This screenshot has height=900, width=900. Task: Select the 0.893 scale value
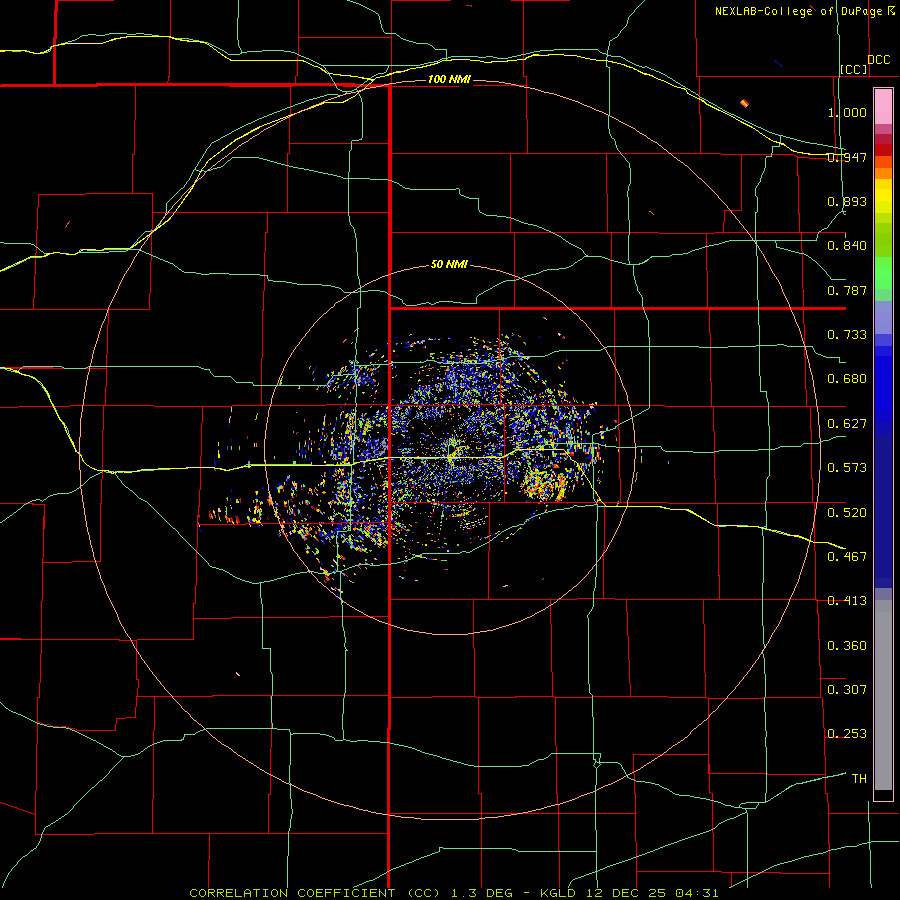coord(847,201)
